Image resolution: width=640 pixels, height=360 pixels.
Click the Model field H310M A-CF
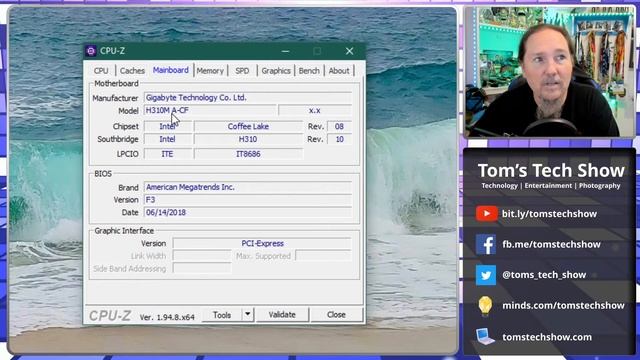(x=210, y=110)
